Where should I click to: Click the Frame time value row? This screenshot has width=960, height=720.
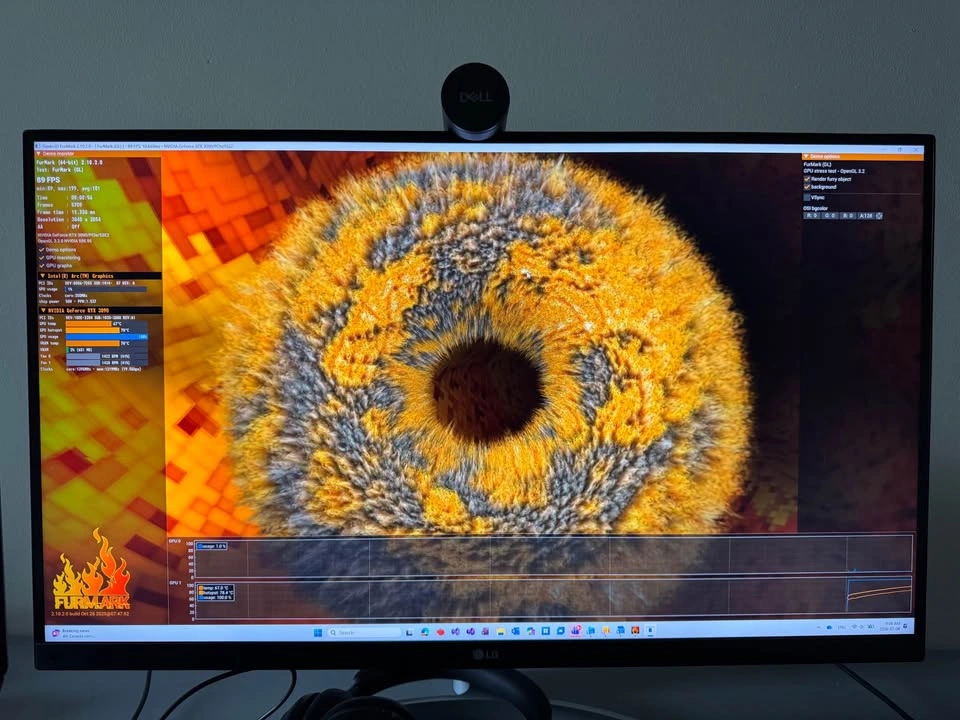pyautogui.click(x=66, y=212)
